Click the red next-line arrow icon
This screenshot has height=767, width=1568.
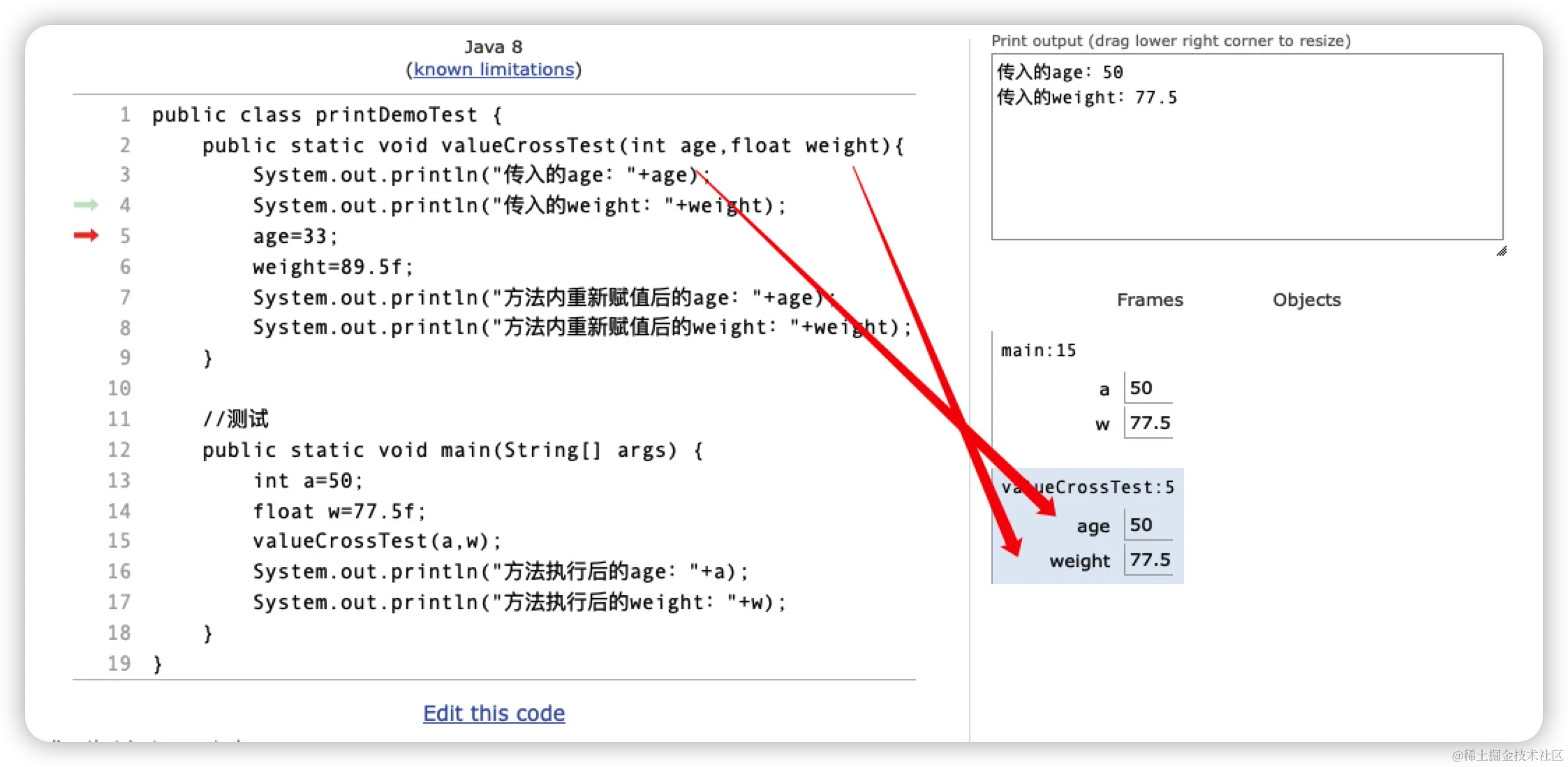(87, 235)
